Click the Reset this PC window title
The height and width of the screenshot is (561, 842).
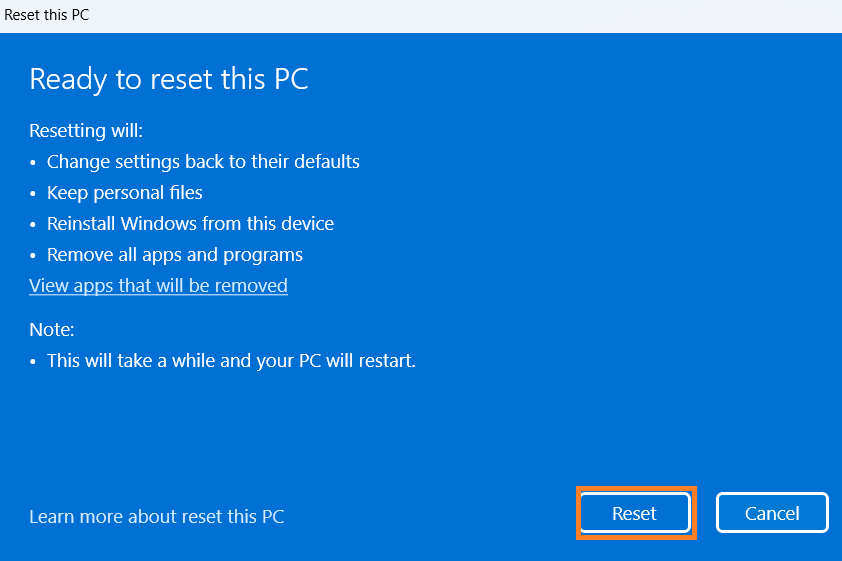click(46, 16)
